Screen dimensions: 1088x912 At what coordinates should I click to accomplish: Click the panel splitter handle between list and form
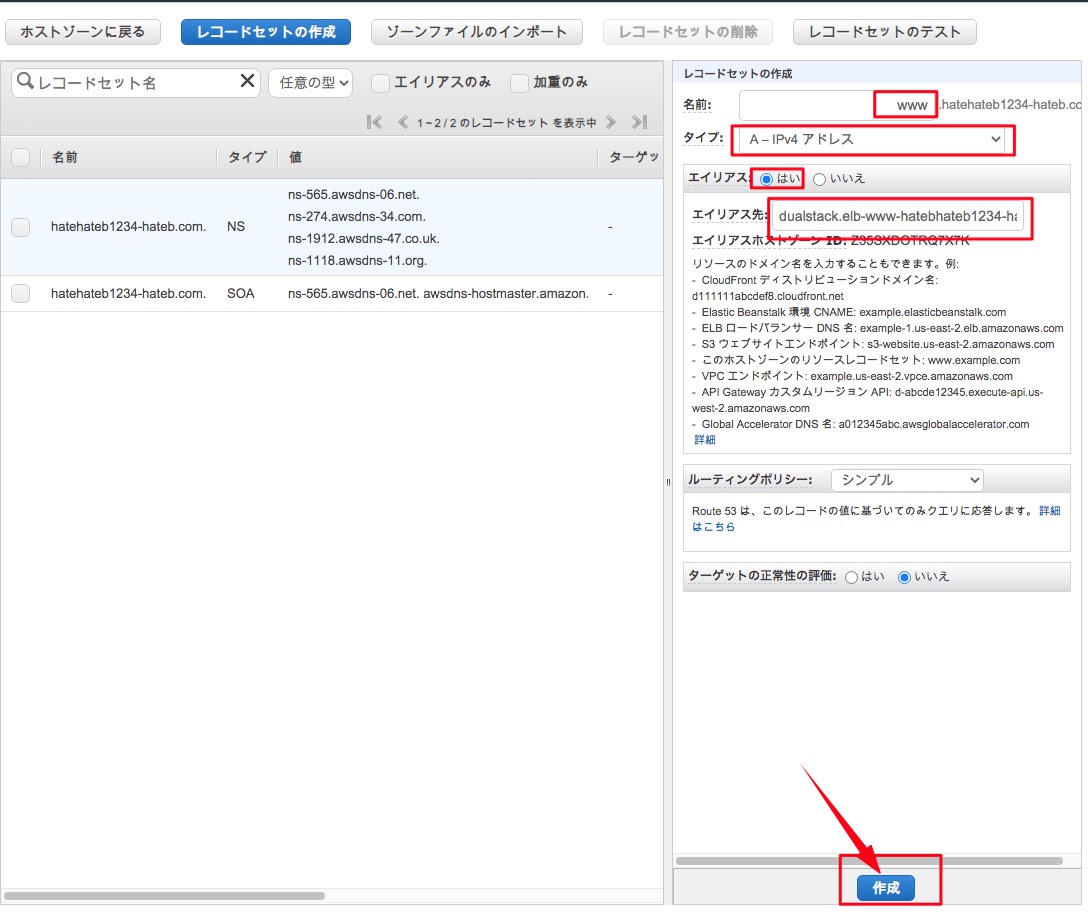point(668,482)
